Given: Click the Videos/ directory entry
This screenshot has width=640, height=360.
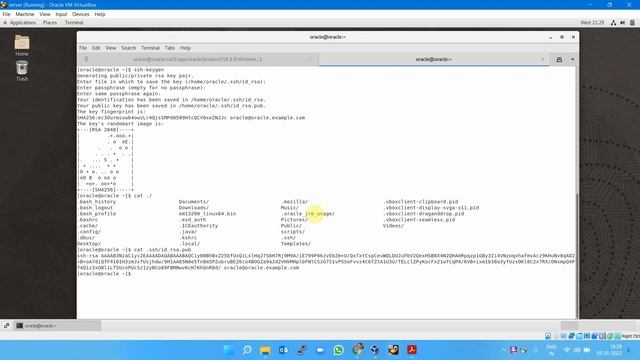Looking at the screenshot, I should point(393,226).
